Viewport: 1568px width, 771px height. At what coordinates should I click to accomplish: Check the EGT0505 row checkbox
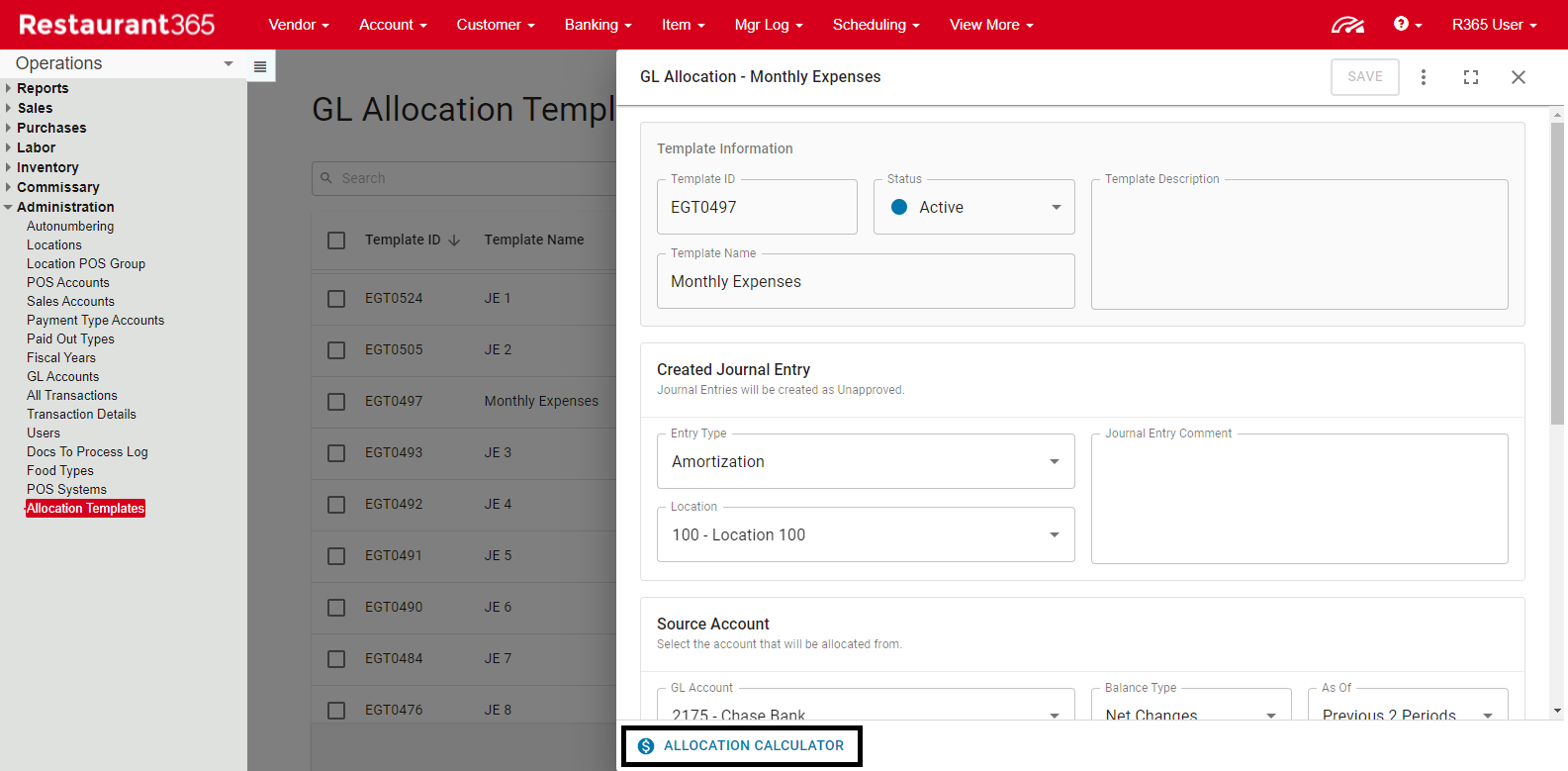click(336, 350)
